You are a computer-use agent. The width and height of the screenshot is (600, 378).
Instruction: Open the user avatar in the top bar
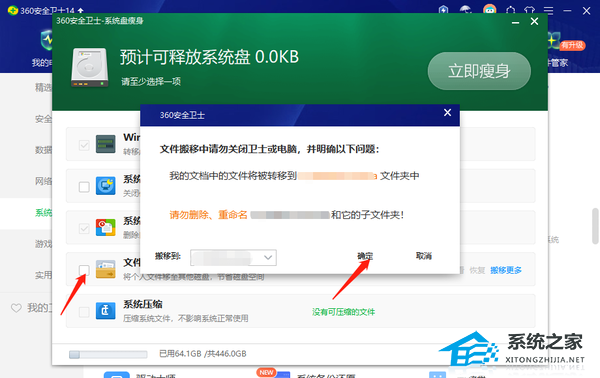tap(489, 9)
